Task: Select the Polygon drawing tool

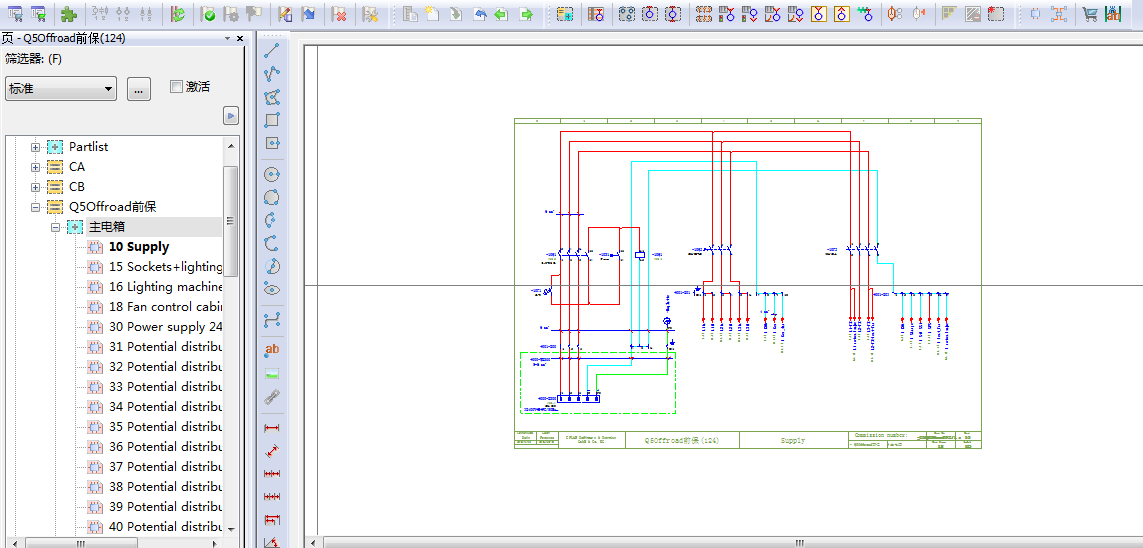Action: click(x=272, y=96)
